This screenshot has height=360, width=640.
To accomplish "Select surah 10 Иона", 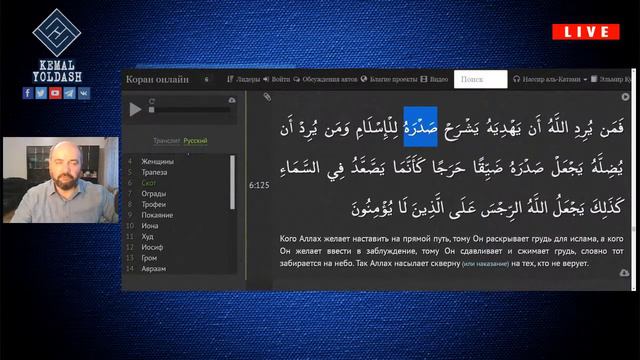I will click(150, 226).
